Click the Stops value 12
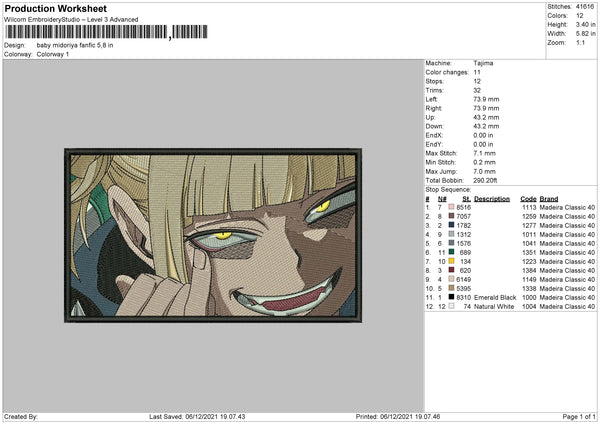 (x=477, y=81)
